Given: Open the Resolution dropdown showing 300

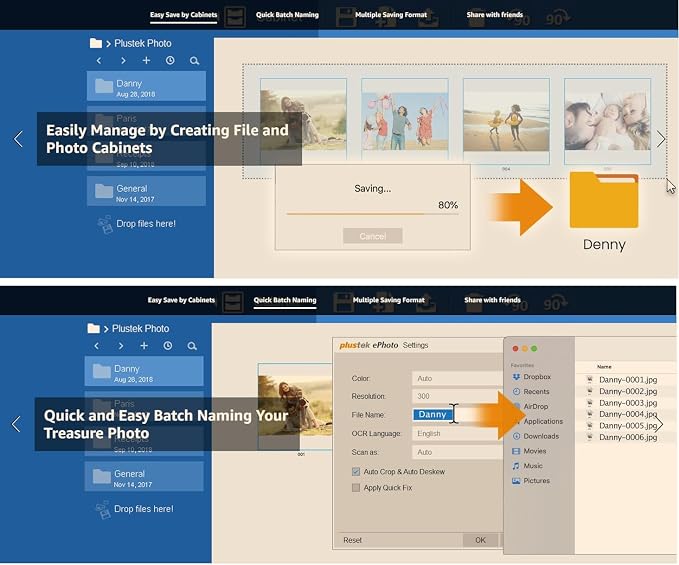Looking at the screenshot, I should point(457,397).
